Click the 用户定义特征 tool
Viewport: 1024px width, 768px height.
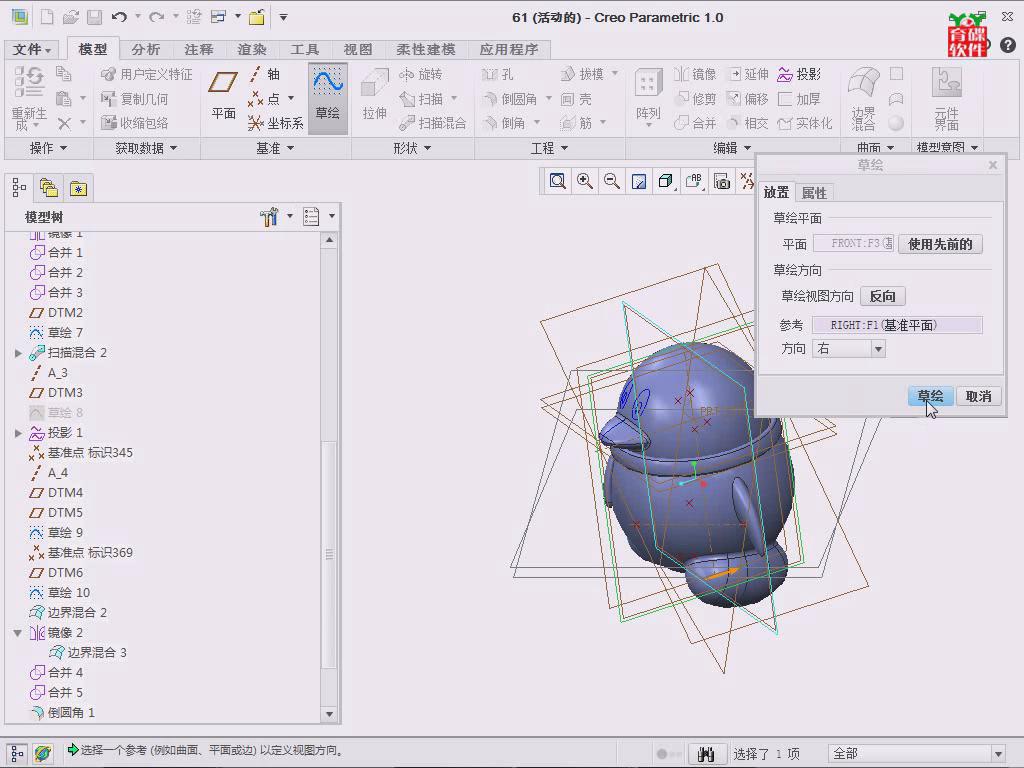click(146, 74)
